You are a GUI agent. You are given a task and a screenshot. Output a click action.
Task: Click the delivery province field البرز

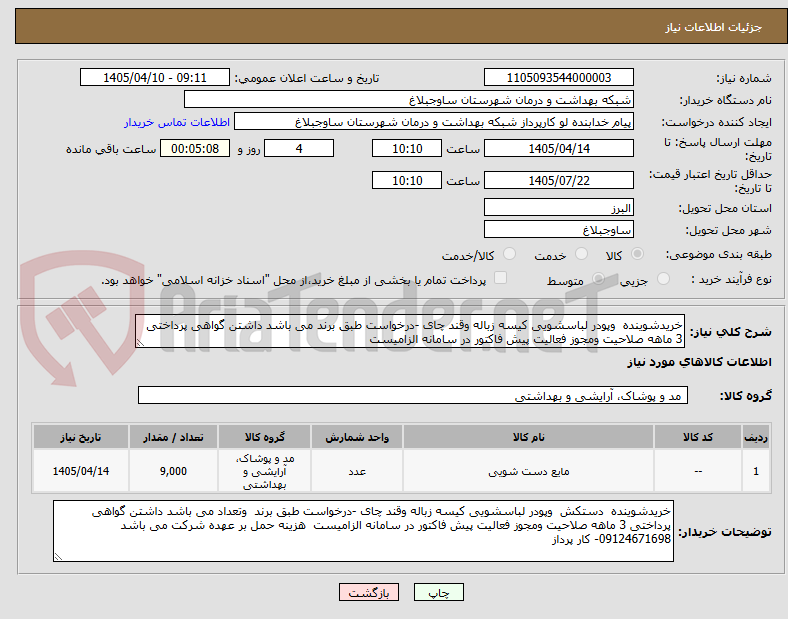point(559,207)
